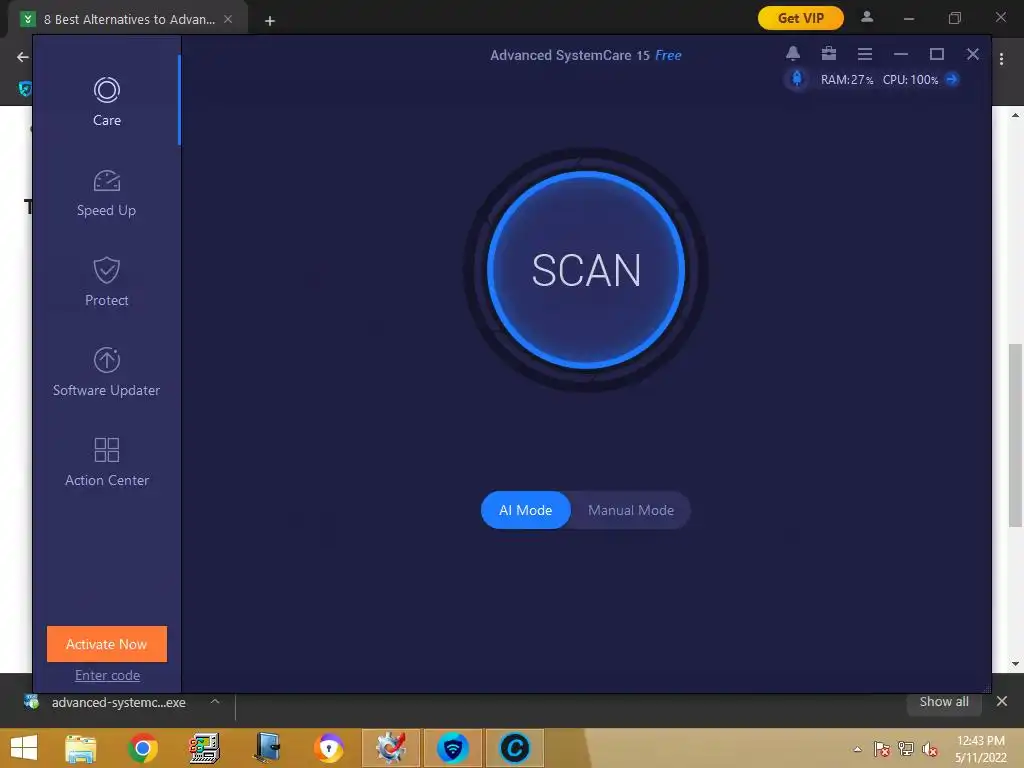Open a new browser tab
This screenshot has width=1024, height=768.
click(270, 21)
